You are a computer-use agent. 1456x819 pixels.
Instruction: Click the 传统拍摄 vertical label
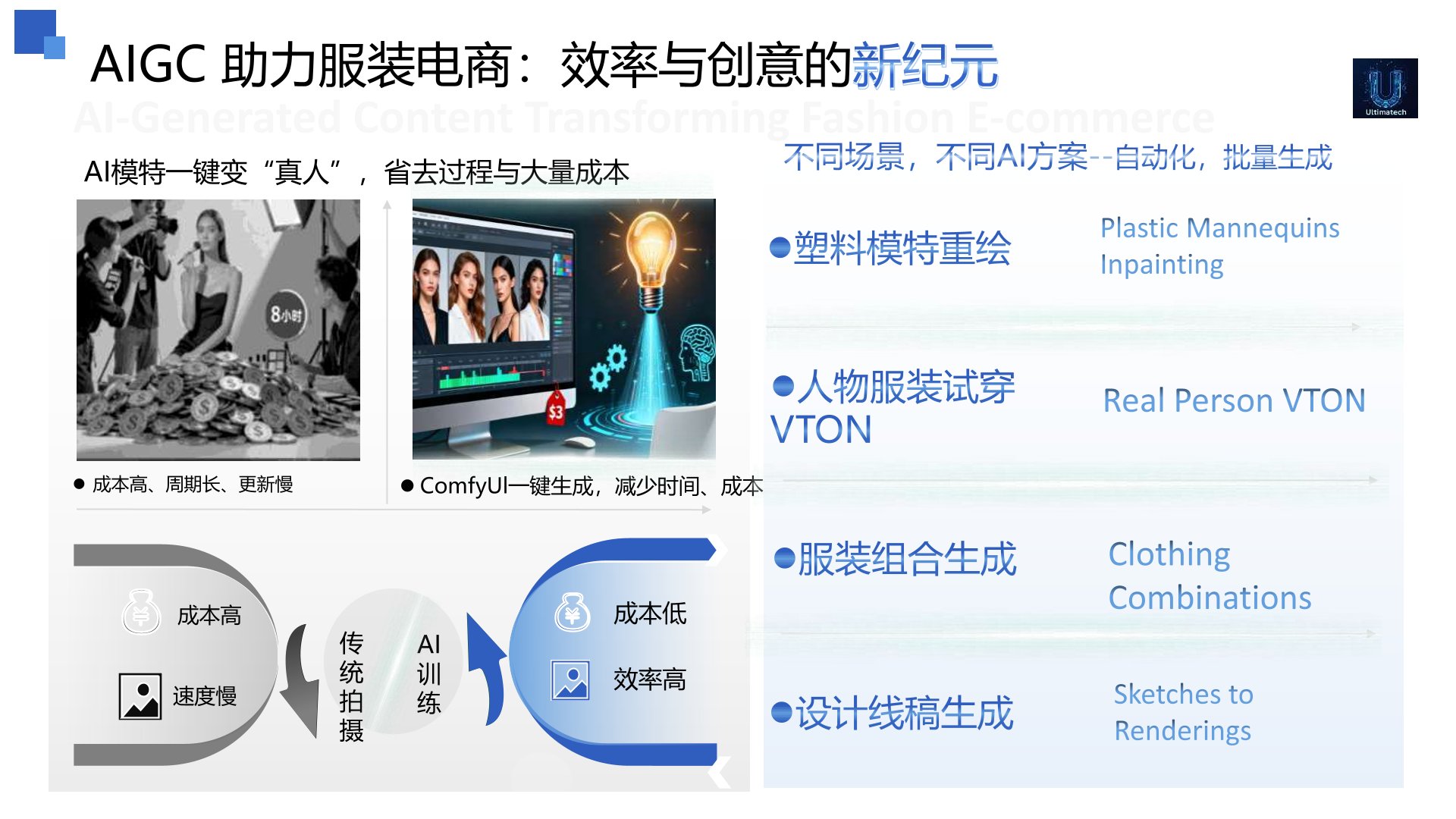351,686
